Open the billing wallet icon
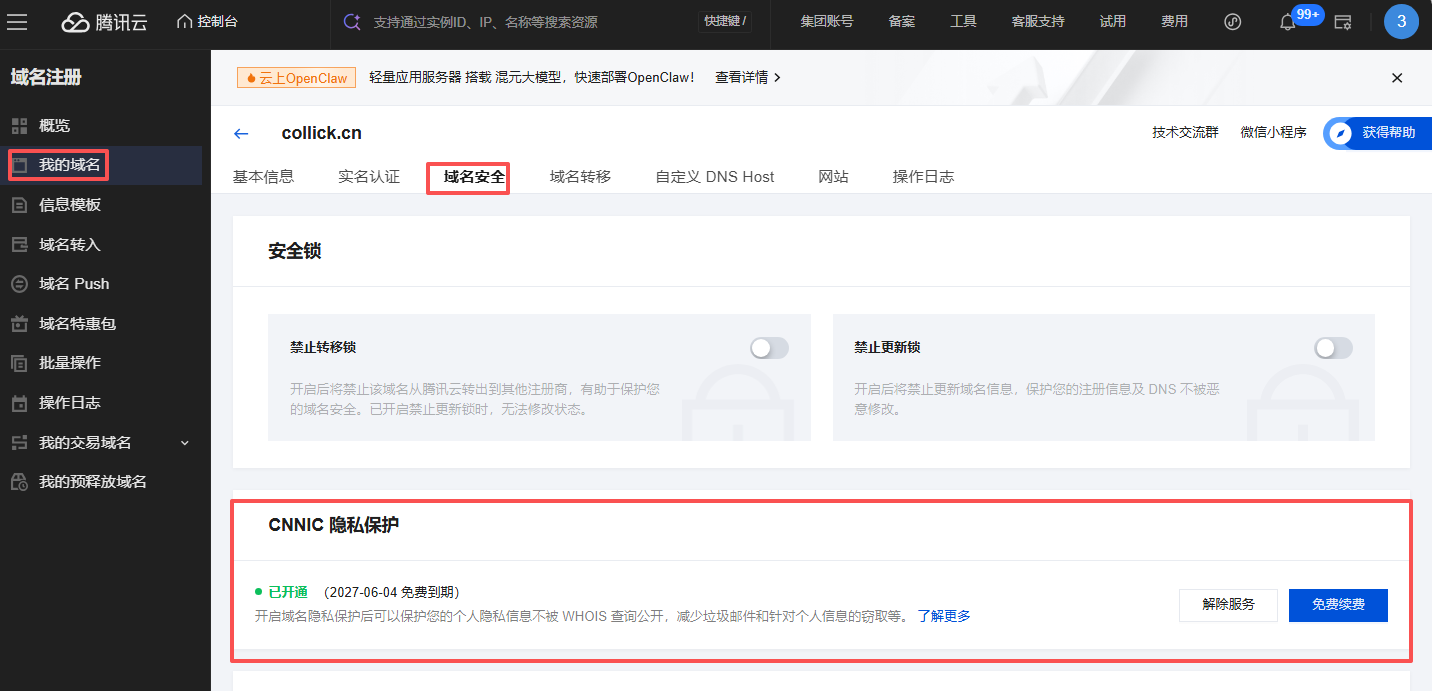The width and height of the screenshot is (1432, 691). click(x=1344, y=22)
